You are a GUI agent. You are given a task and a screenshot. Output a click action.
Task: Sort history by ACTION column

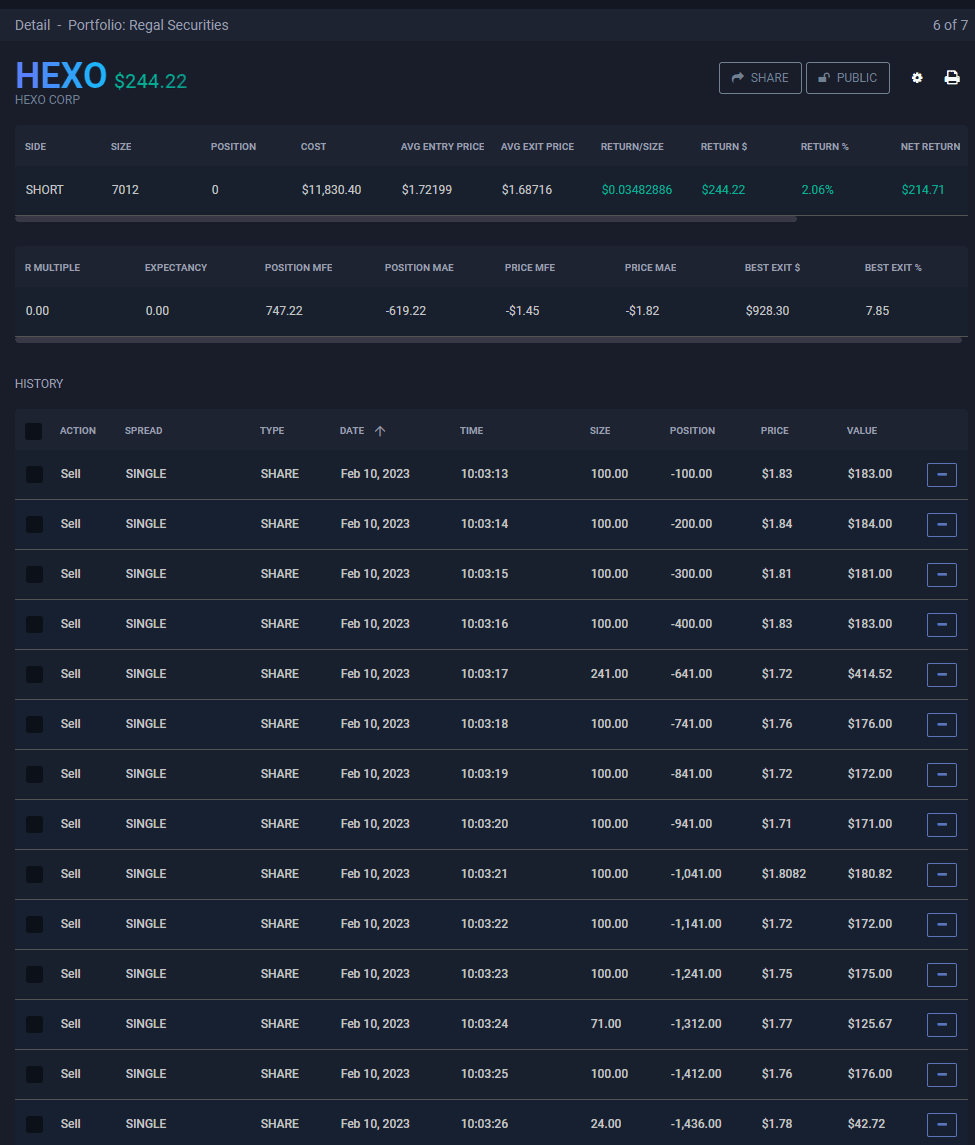pyautogui.click(x=77, y=431)
